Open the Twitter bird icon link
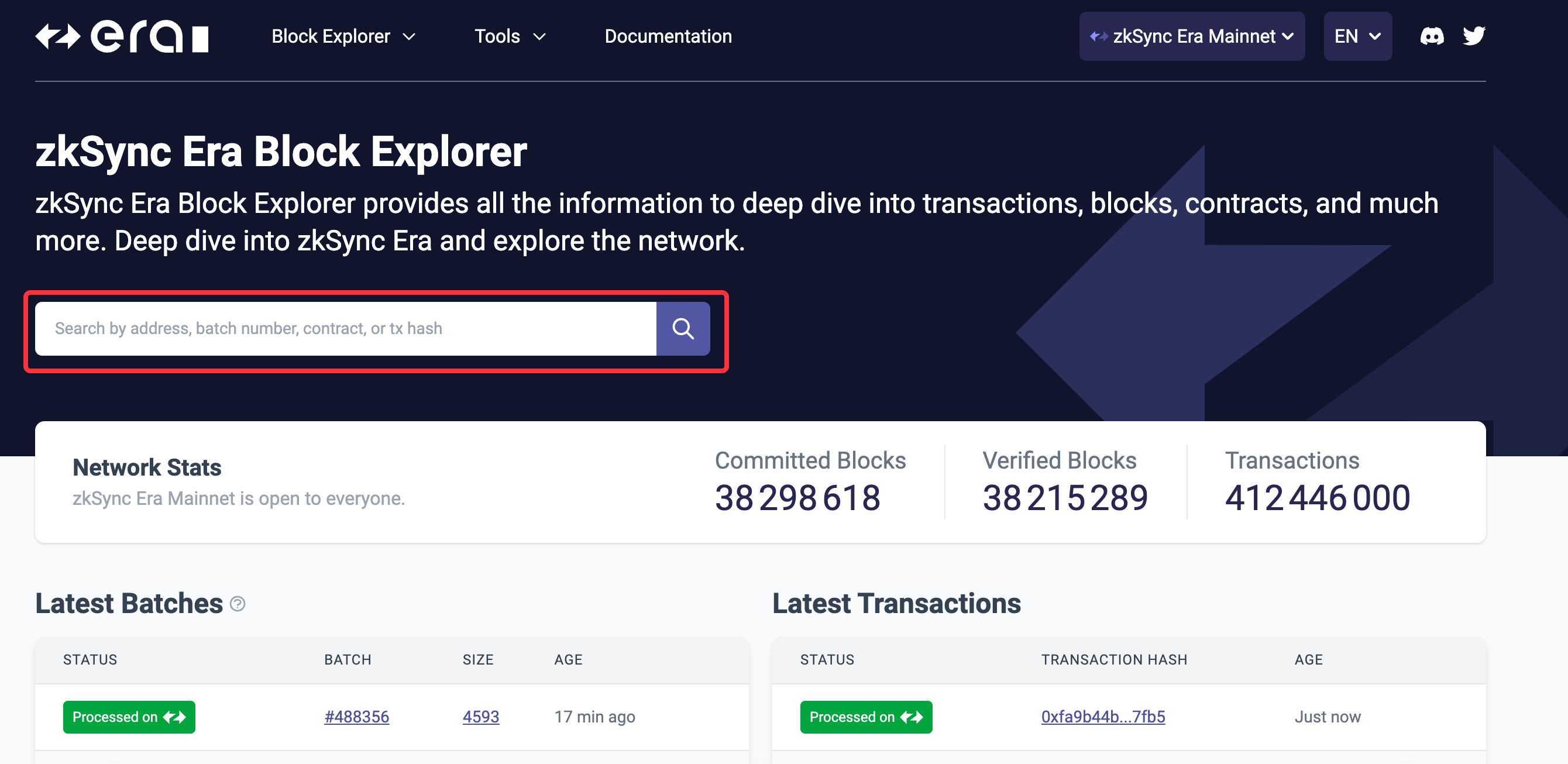 tap(1474, 36)
